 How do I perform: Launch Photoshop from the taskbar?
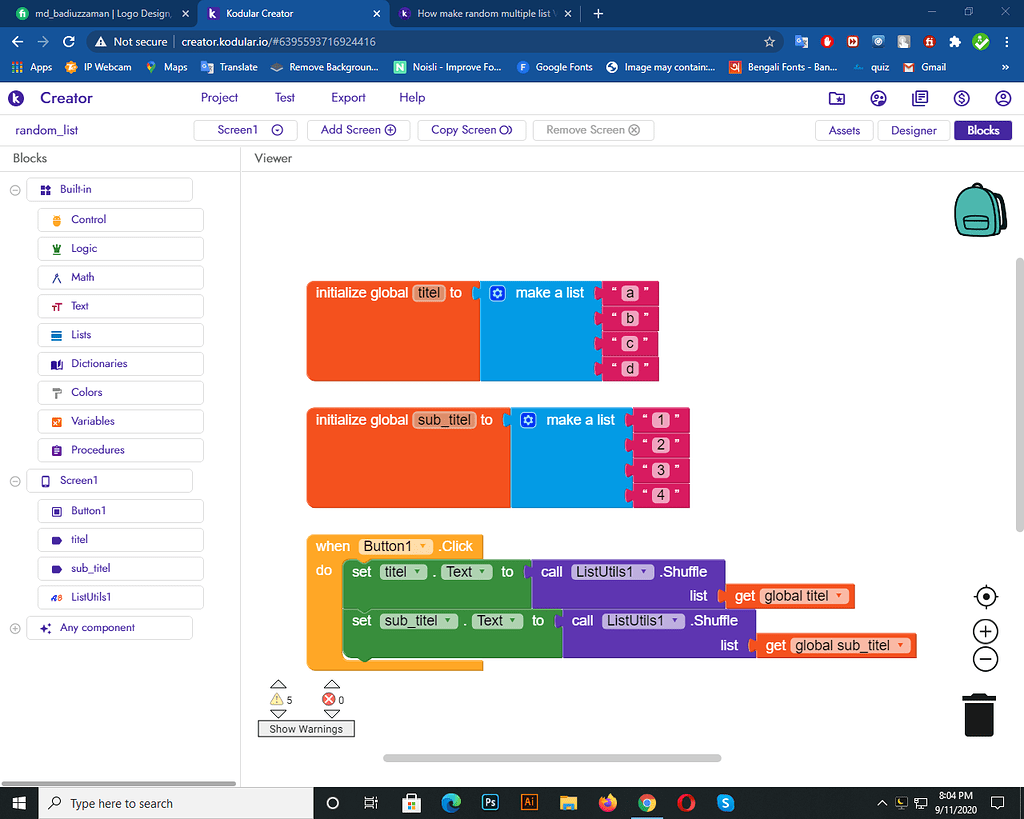[489, 802]
